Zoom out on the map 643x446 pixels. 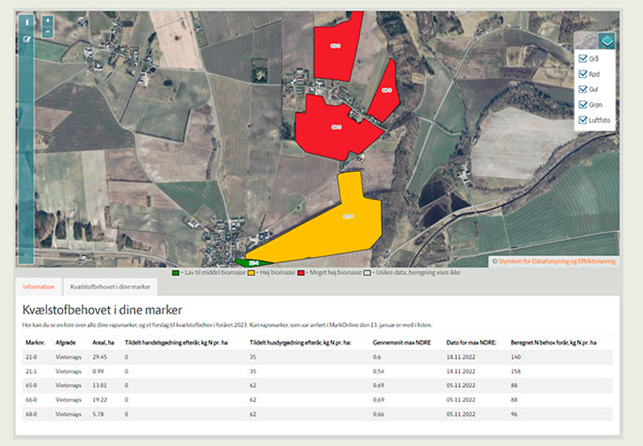(x=48, y=32)
